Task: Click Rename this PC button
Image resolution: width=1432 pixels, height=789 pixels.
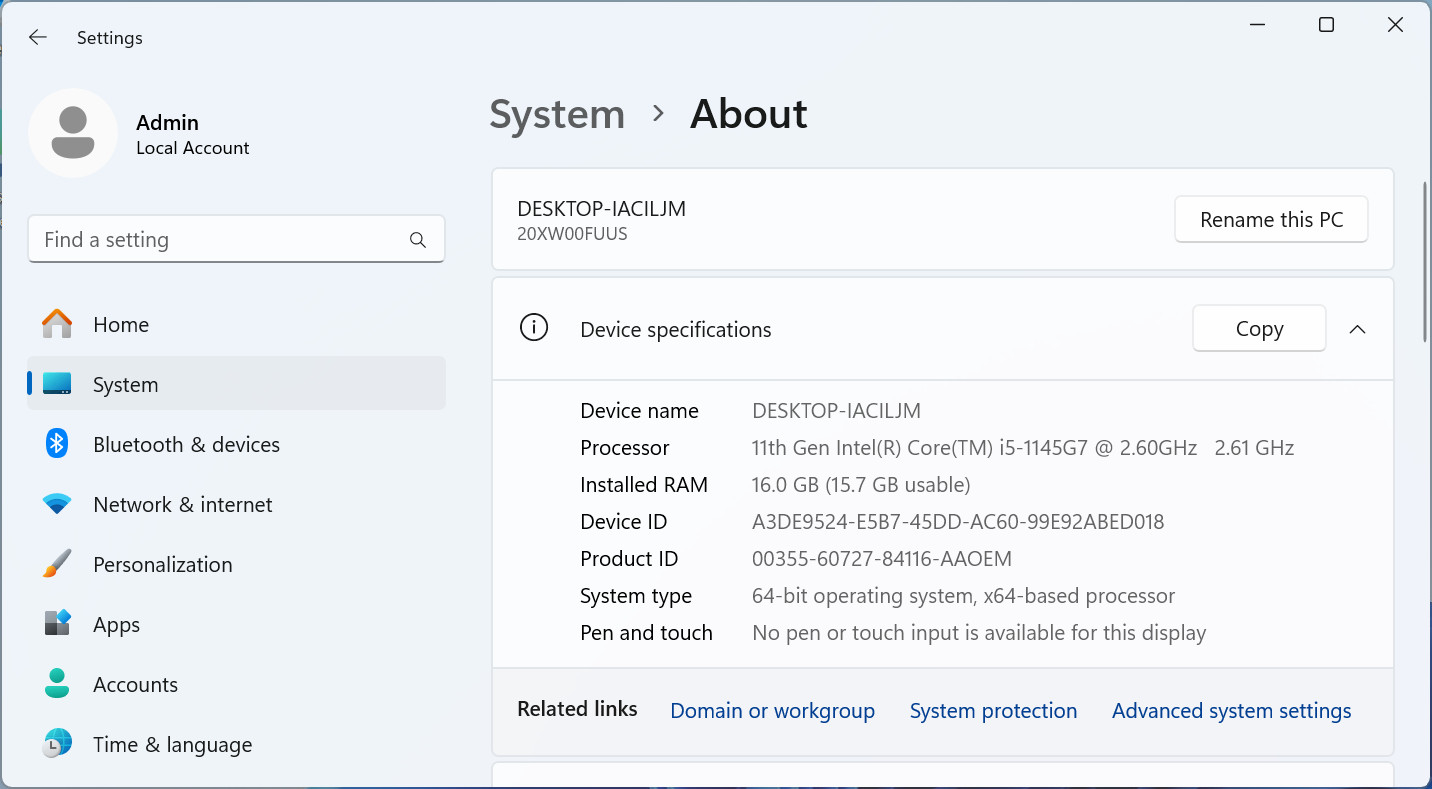Action: point(1271,220)
